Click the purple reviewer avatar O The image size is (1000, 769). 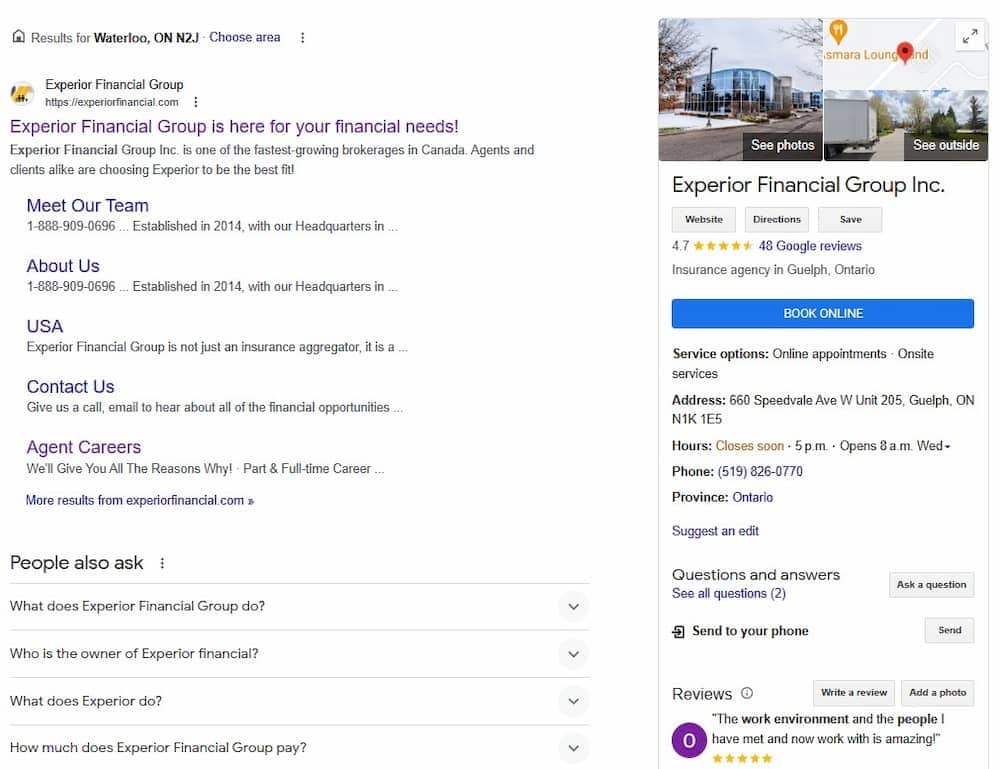(689, 740)
